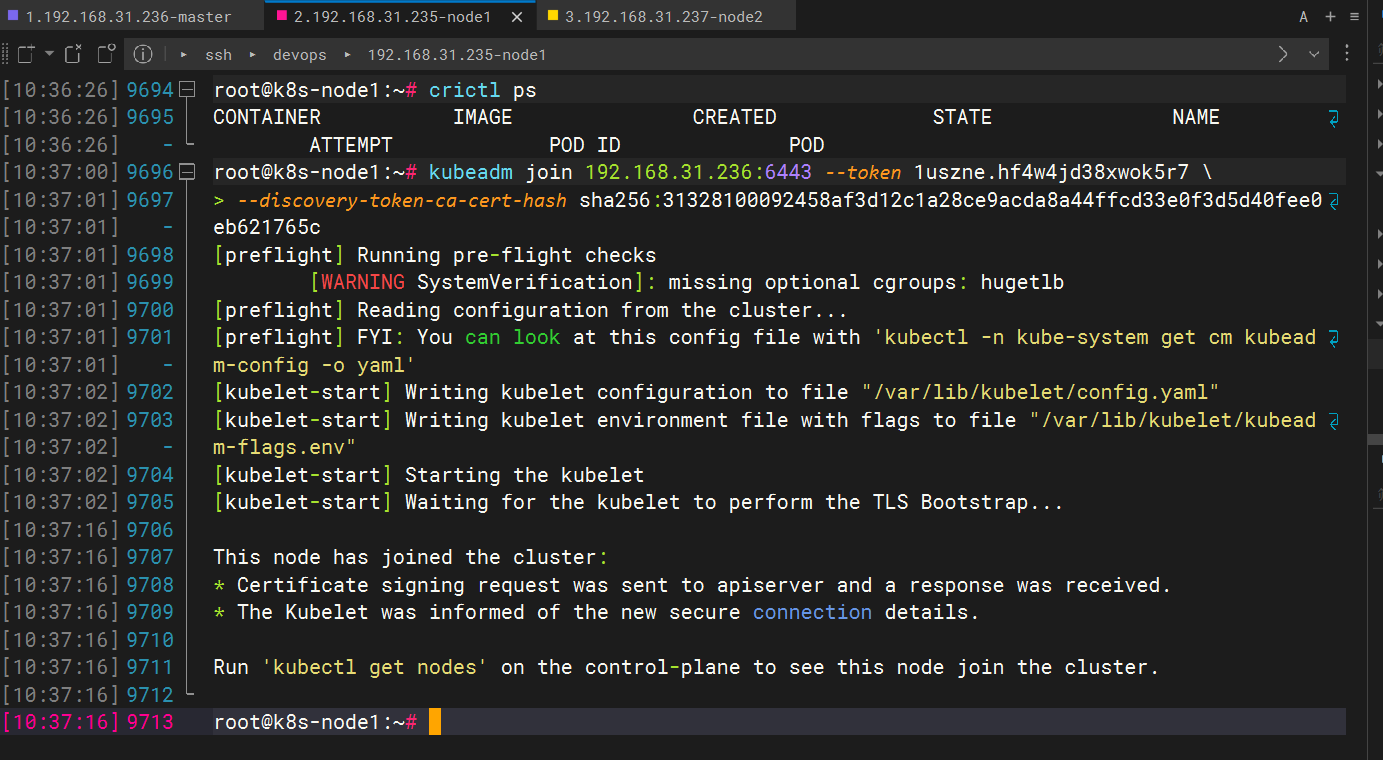Click the breadcrumb arrow before ssh
1383x760 pixels.
pyautogui.click(x=184, y=55)
